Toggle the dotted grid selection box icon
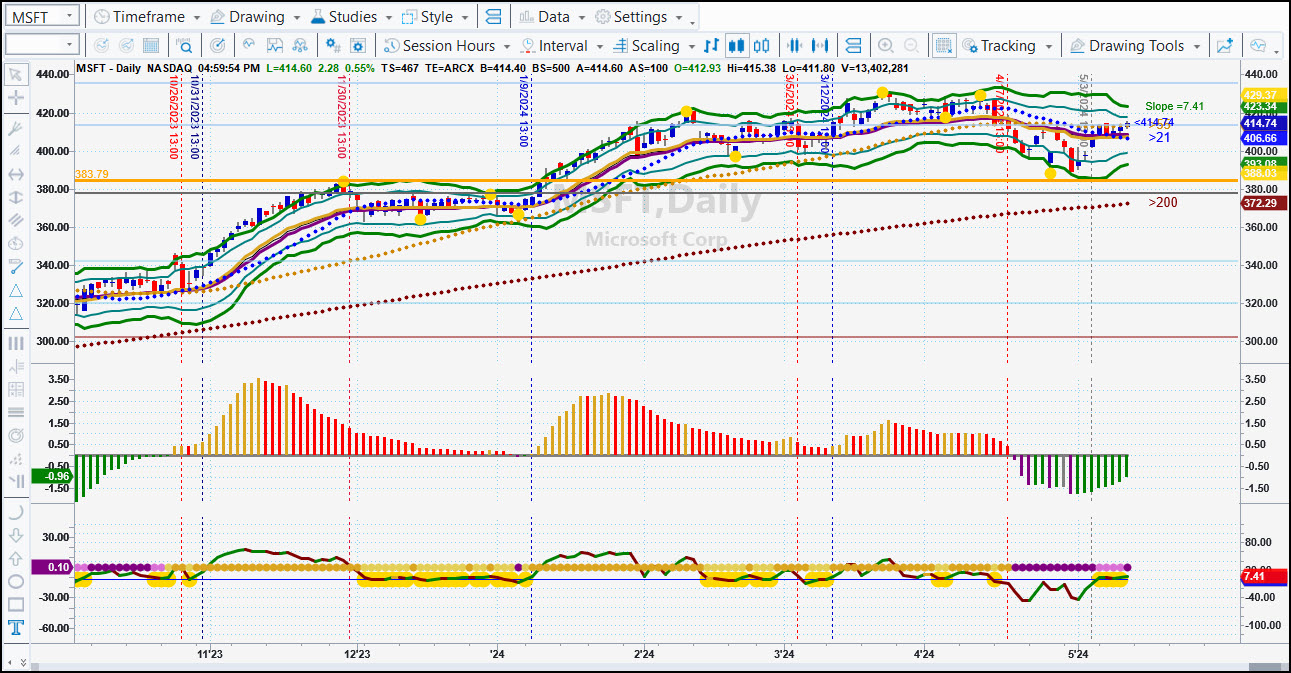The width and height of the screenshot is (1291, 673). [943, 46]
